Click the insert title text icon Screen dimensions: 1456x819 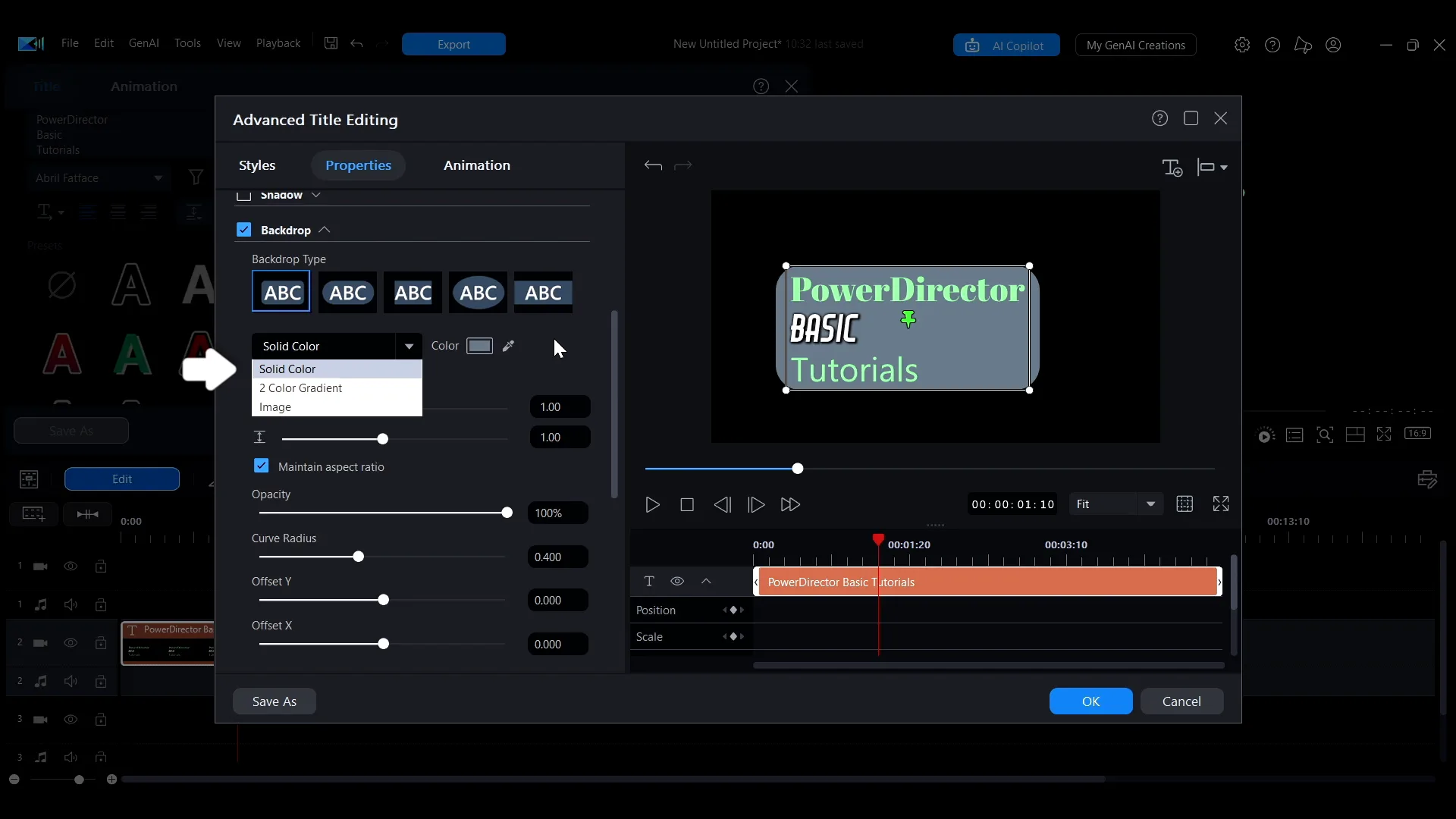coord(1172,167)
